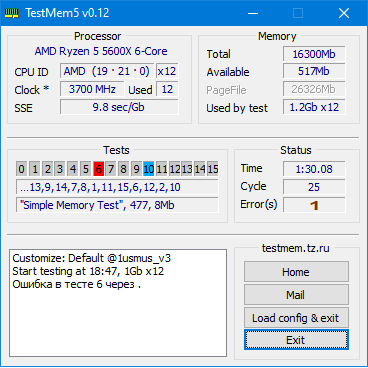
Task: Click test 0 indicator box
Action: [x=21, y=169]
